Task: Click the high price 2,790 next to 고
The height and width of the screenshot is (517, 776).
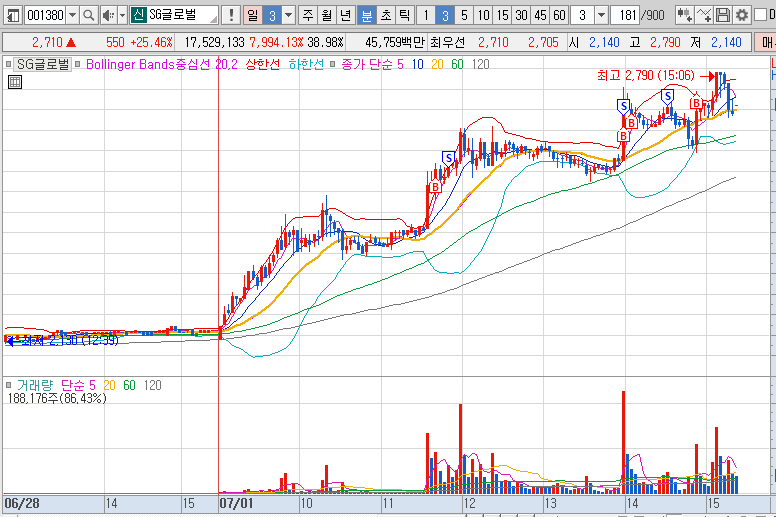Action: click(x=666, y=43)
